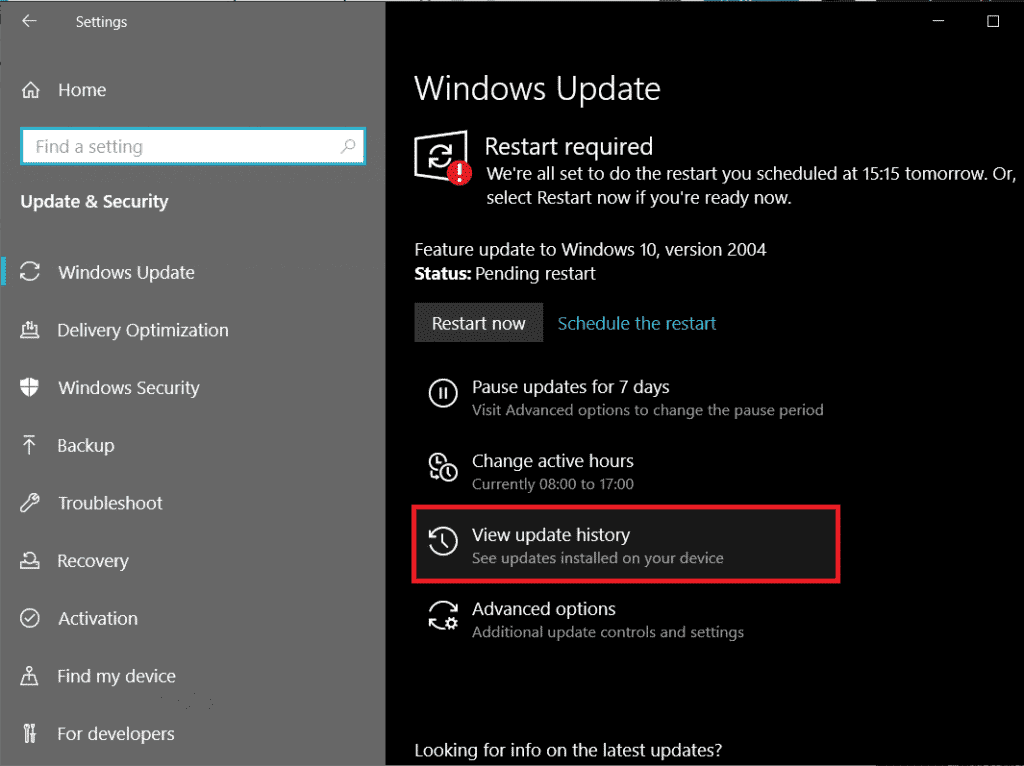Open Windows Update from the sidebar
1024x766 pixels.
click(126, 272)
